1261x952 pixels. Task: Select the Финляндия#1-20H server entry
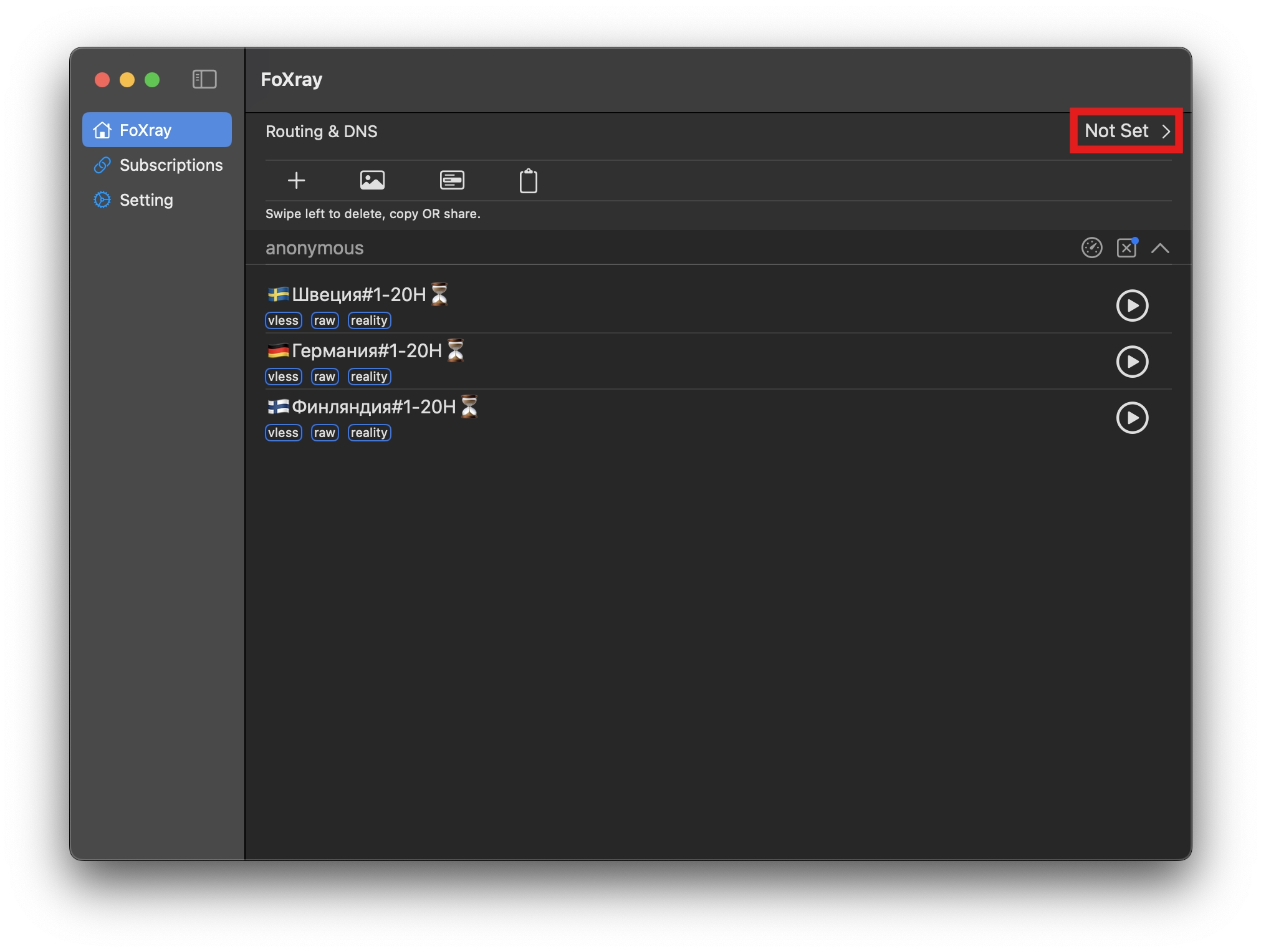[373, 407]
